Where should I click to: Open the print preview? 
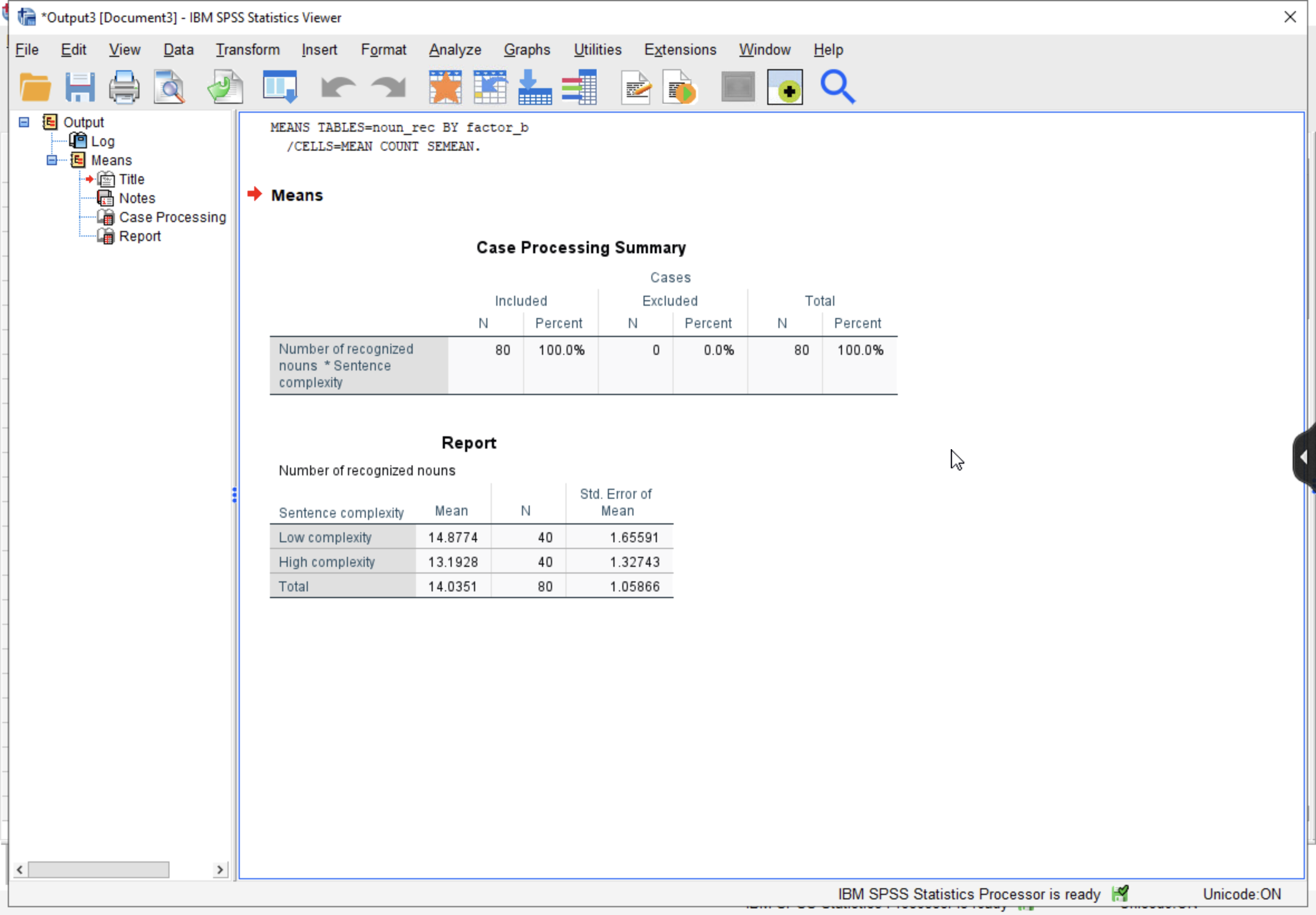pyautogui.click(x=168, y=86)
